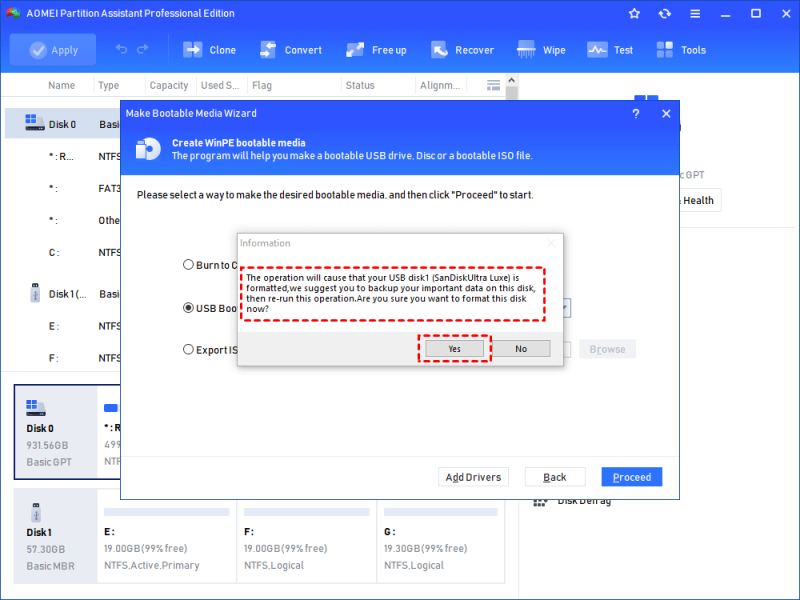
Task: Select the Burn to CD radio option
Action: tap(188, 264)
